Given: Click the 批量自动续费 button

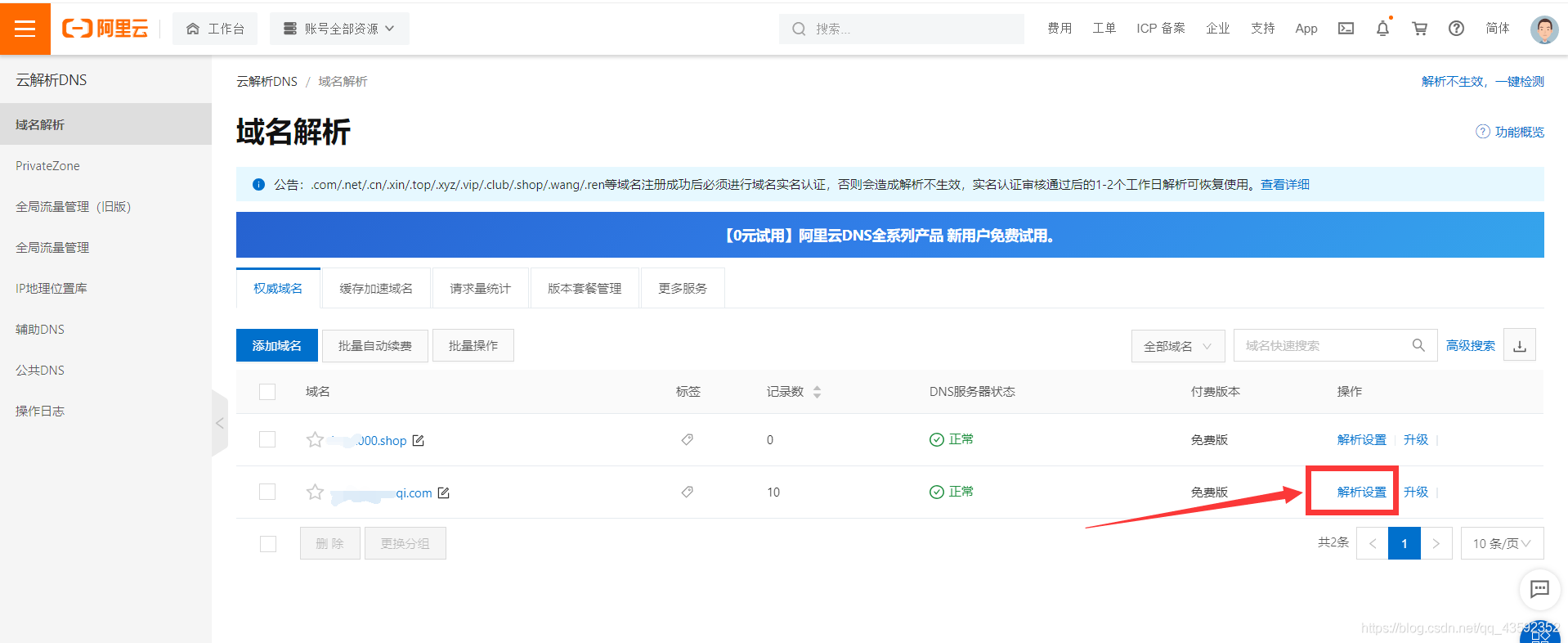Looking at the screenshot, I should 375,345.
